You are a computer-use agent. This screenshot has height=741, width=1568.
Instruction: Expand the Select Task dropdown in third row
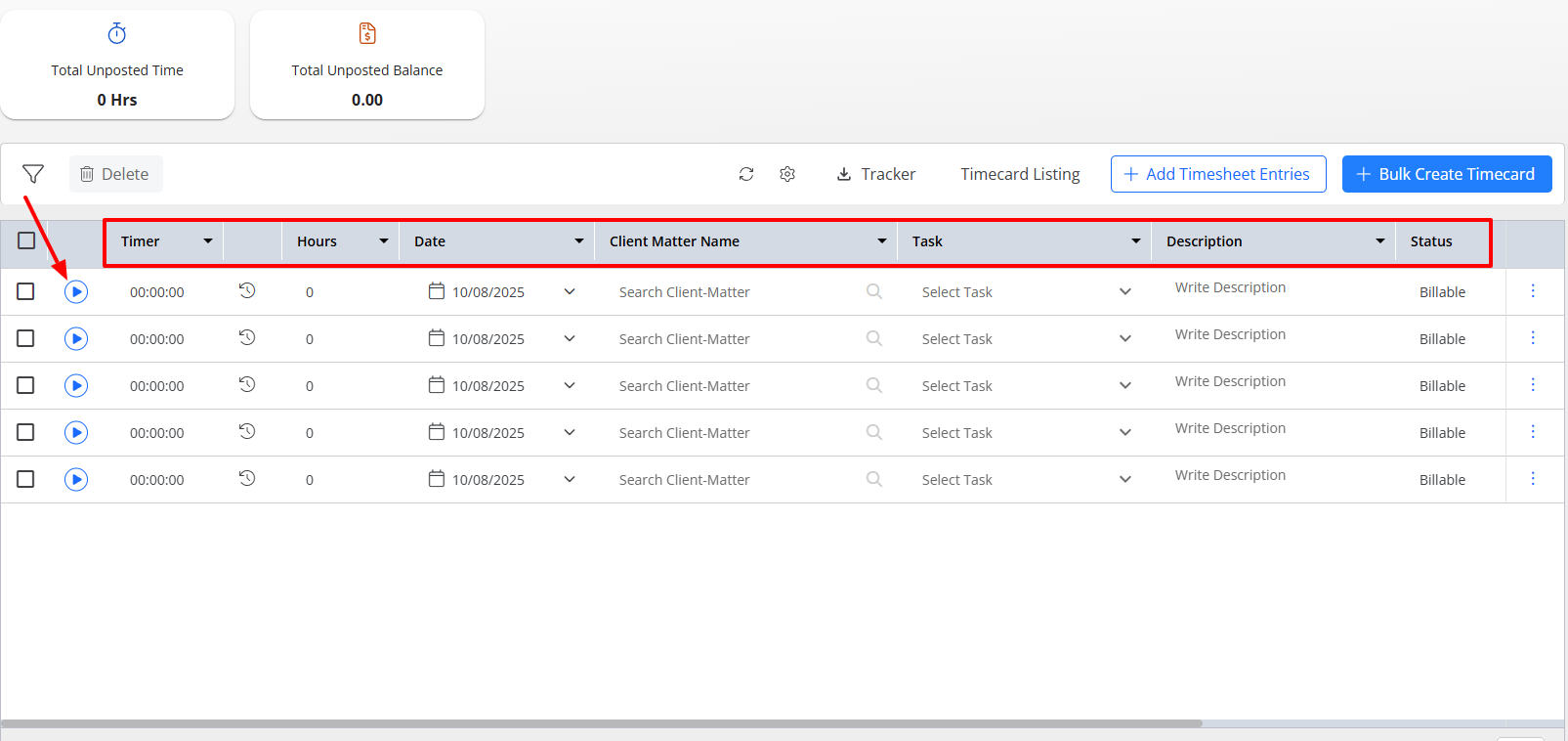pyautogui.click(x=1125, y=385)
